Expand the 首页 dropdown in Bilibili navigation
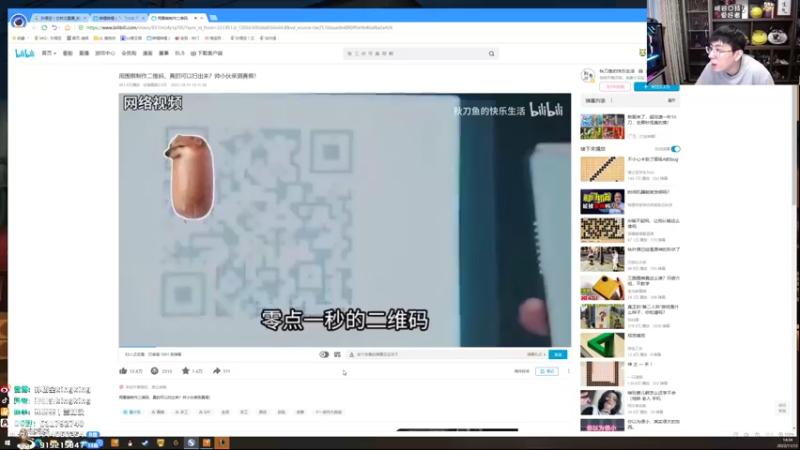This screenshot has width=800, height=450. (48, 53)
